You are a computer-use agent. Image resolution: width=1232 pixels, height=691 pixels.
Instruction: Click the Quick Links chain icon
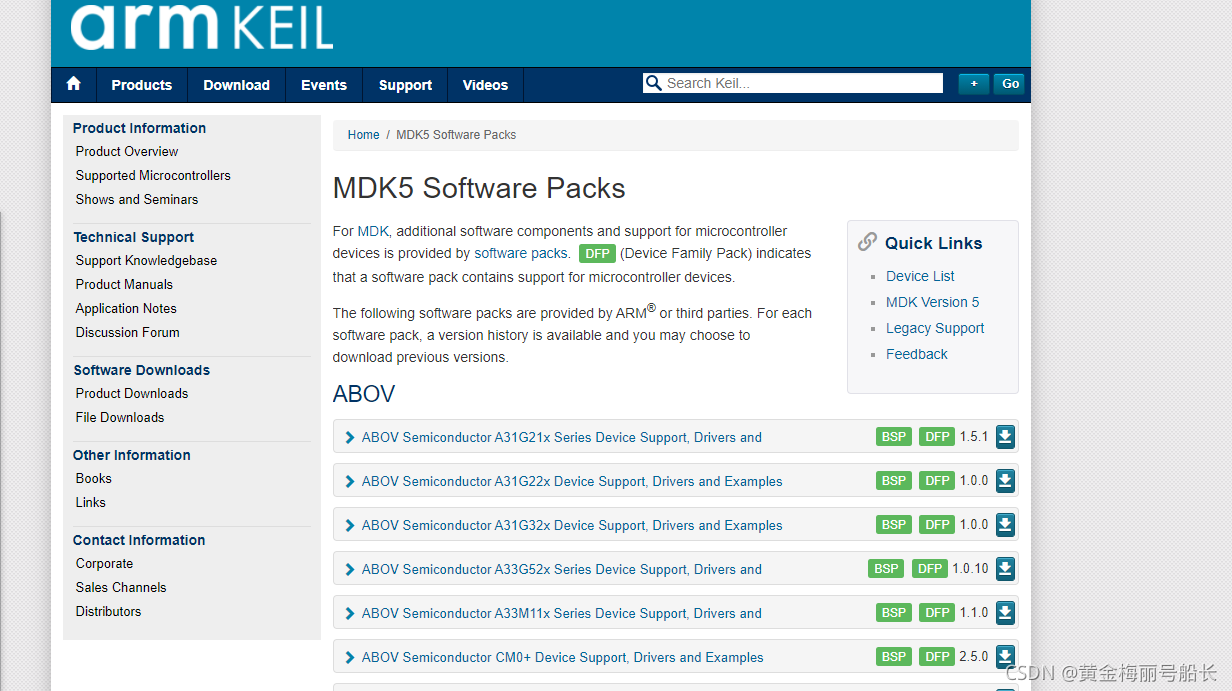coord(867,242)
